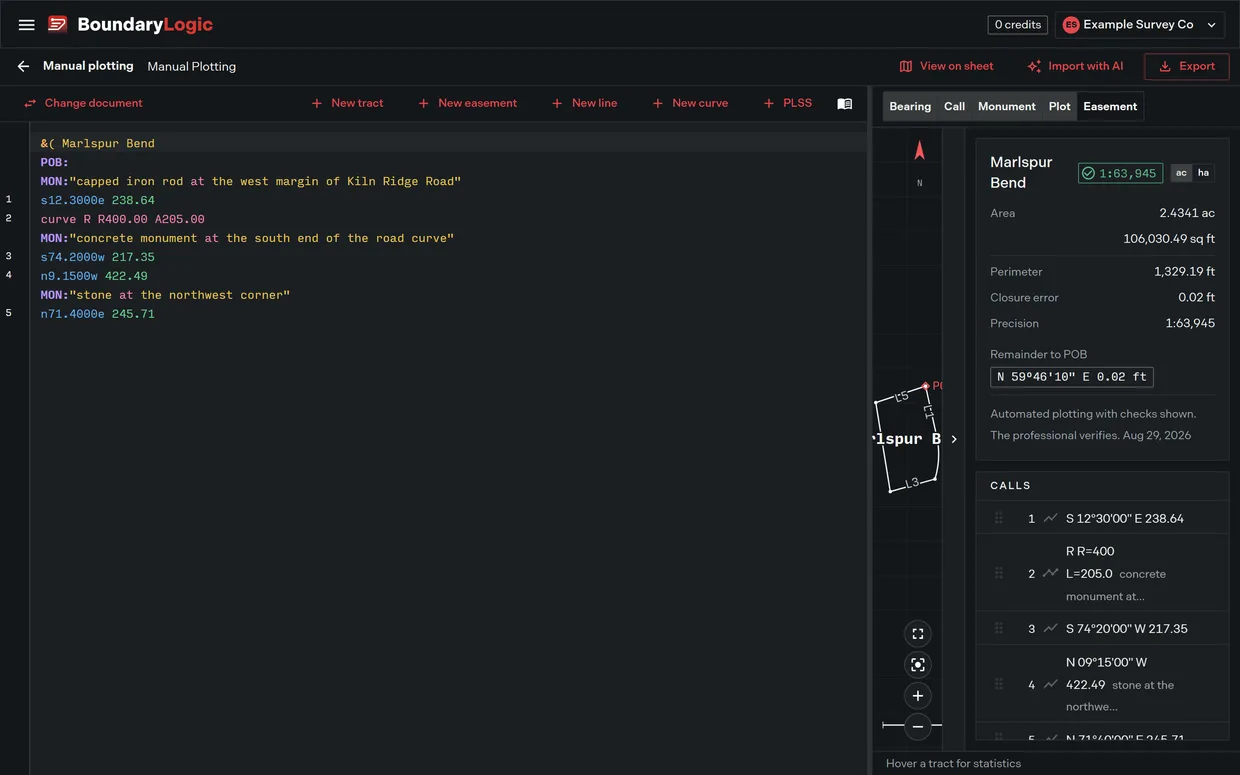This screenshot has height=775, width=1240.
Task: Switch area units to acres
Action: pyautogui.click(x=1181, y=173)
